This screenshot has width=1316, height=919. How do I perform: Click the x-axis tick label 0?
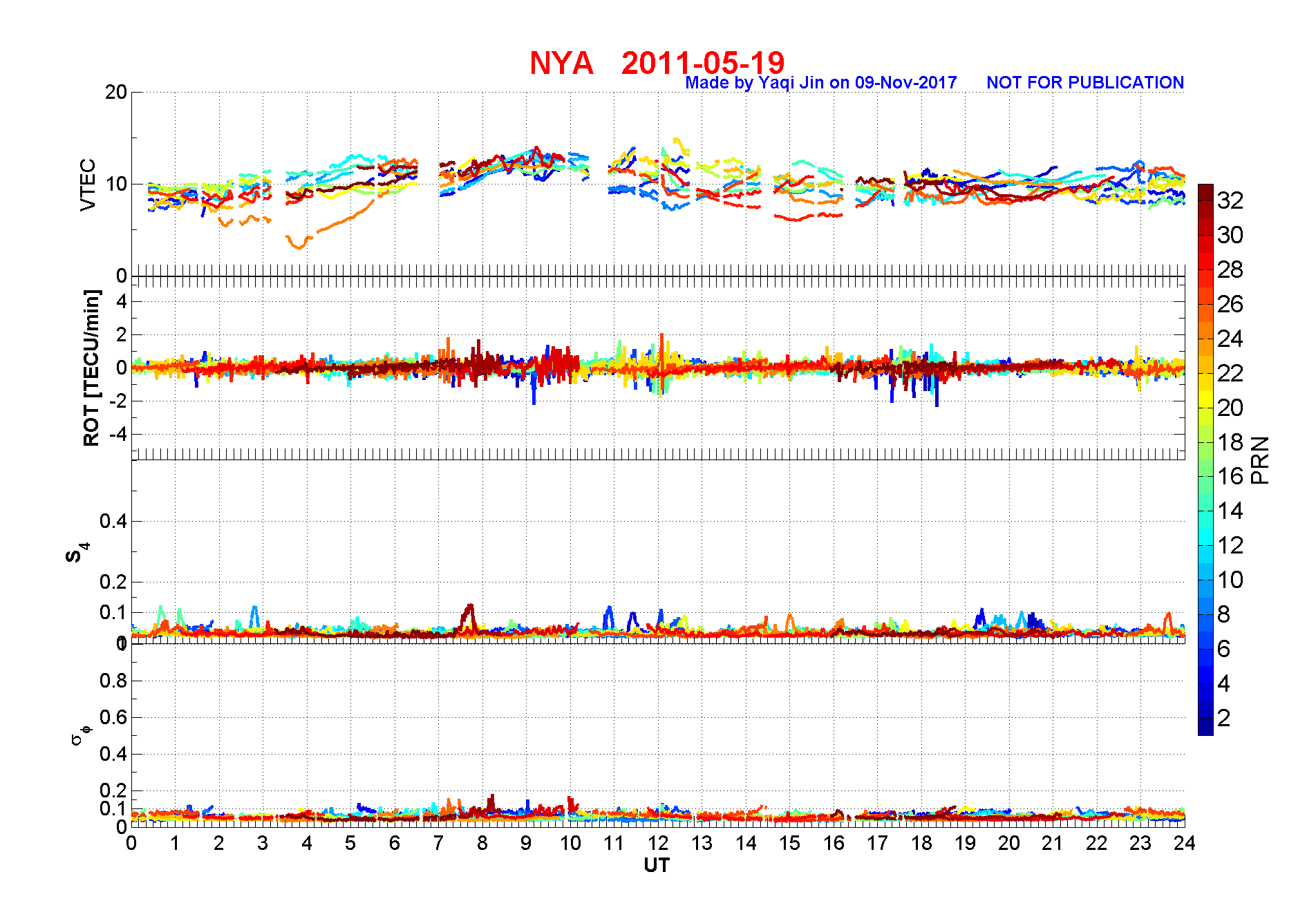click(x=131, y=843)
